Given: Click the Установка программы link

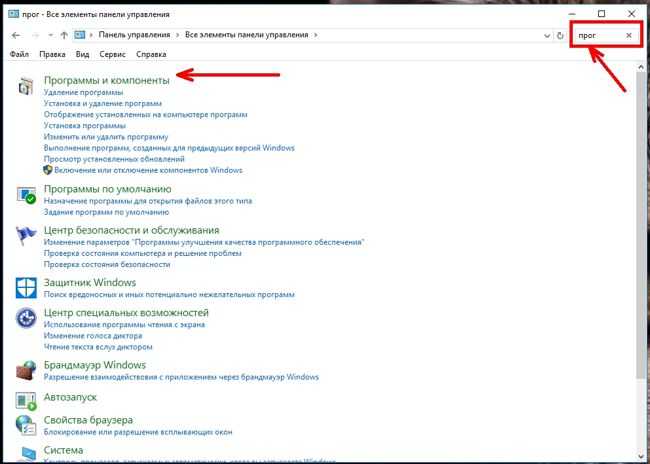Looking at the screenshot, I should [x=85, y=126].
